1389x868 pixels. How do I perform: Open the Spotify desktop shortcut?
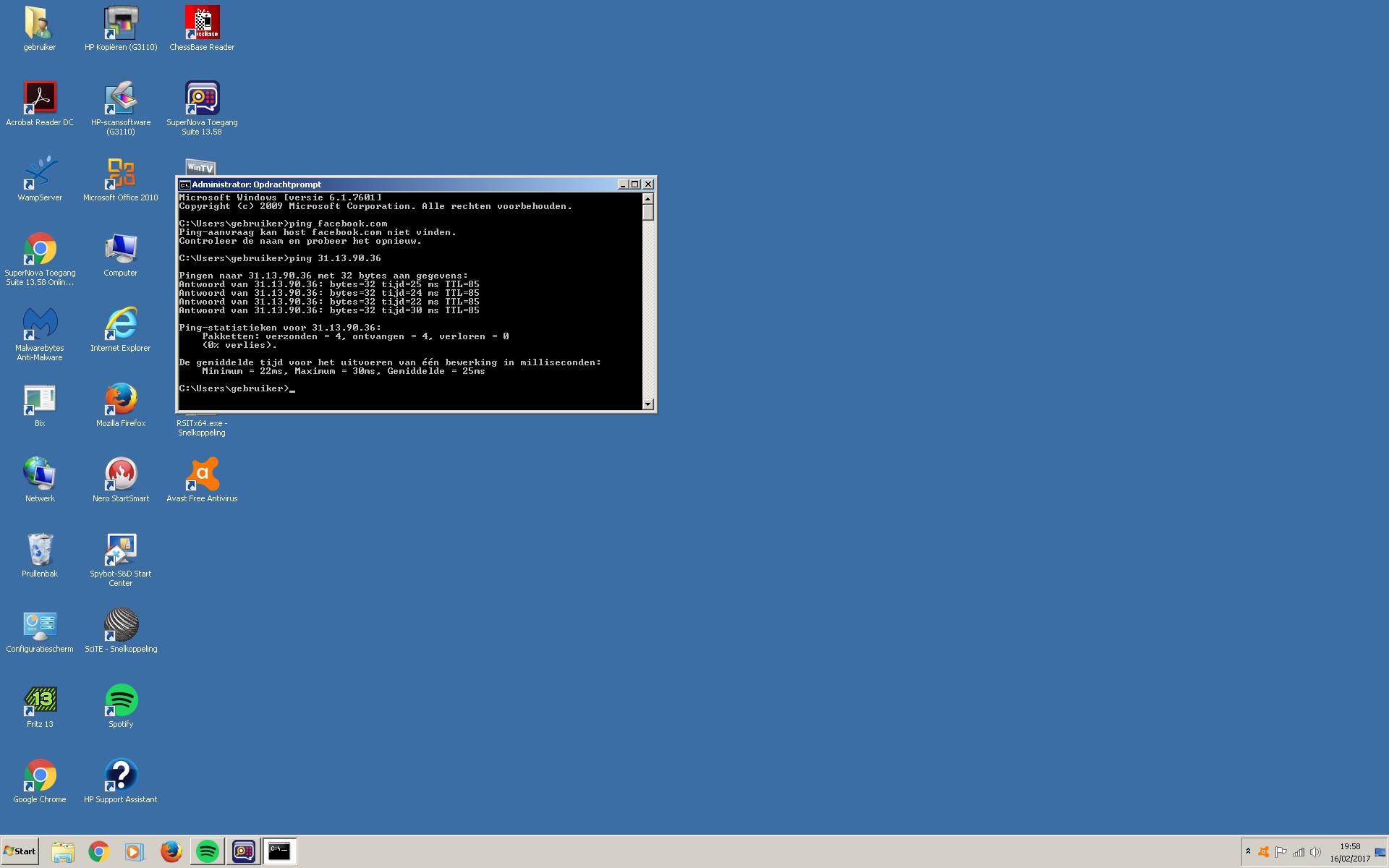tap(121, 700)
